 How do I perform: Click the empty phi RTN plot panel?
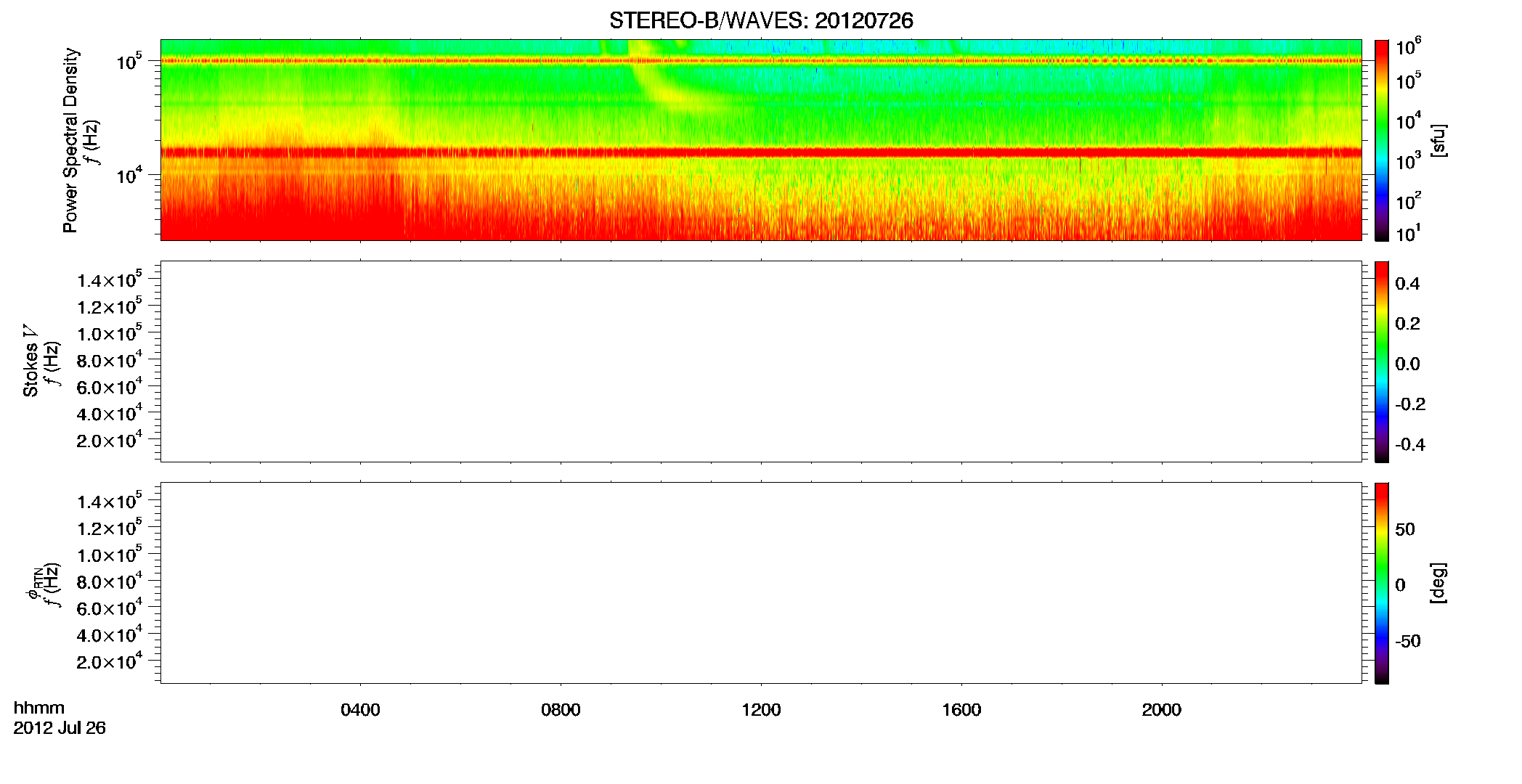point(761,582)
